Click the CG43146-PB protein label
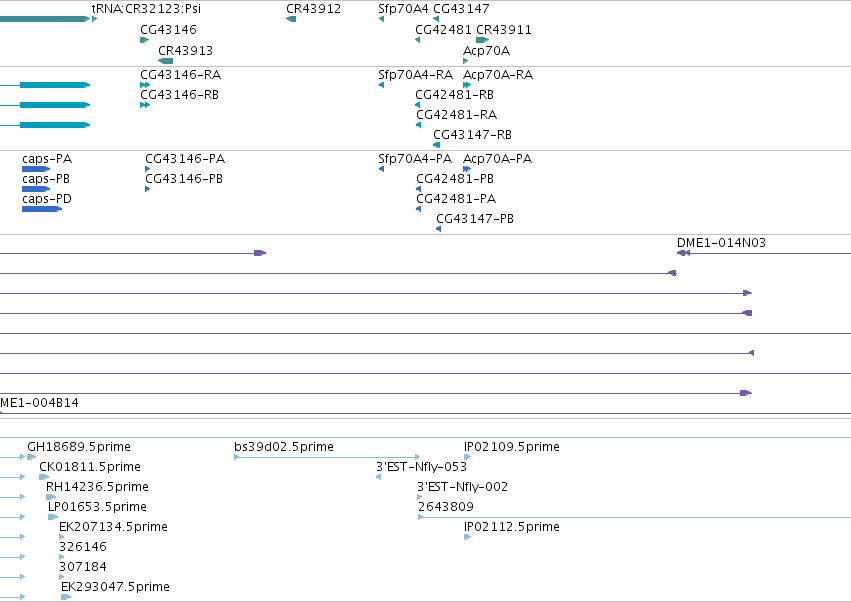This screenshot has width=851, height=602. [183, 179]
